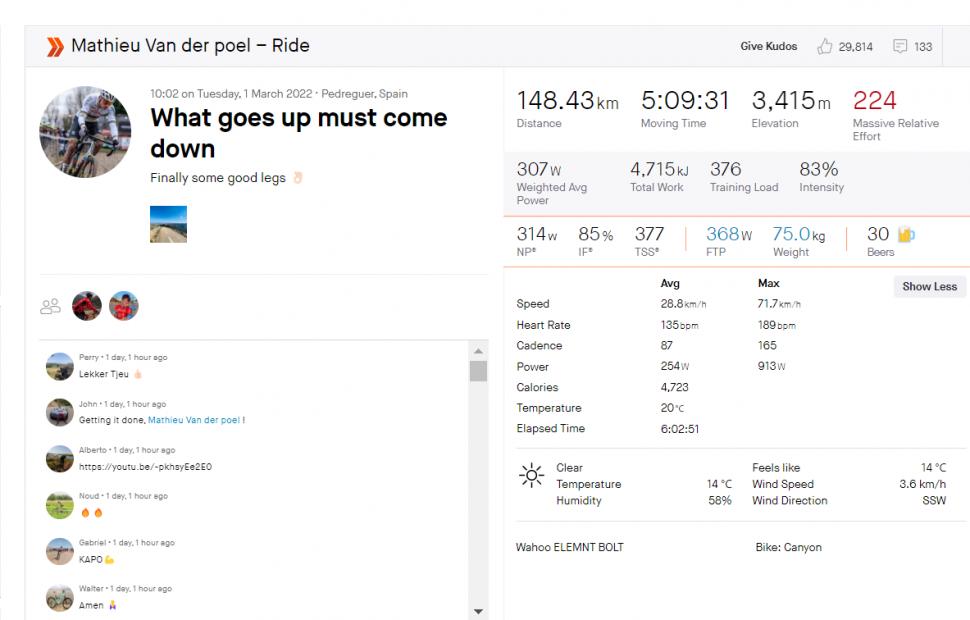
Task: Click the Give Kudos button
Action: click(768, 46)
